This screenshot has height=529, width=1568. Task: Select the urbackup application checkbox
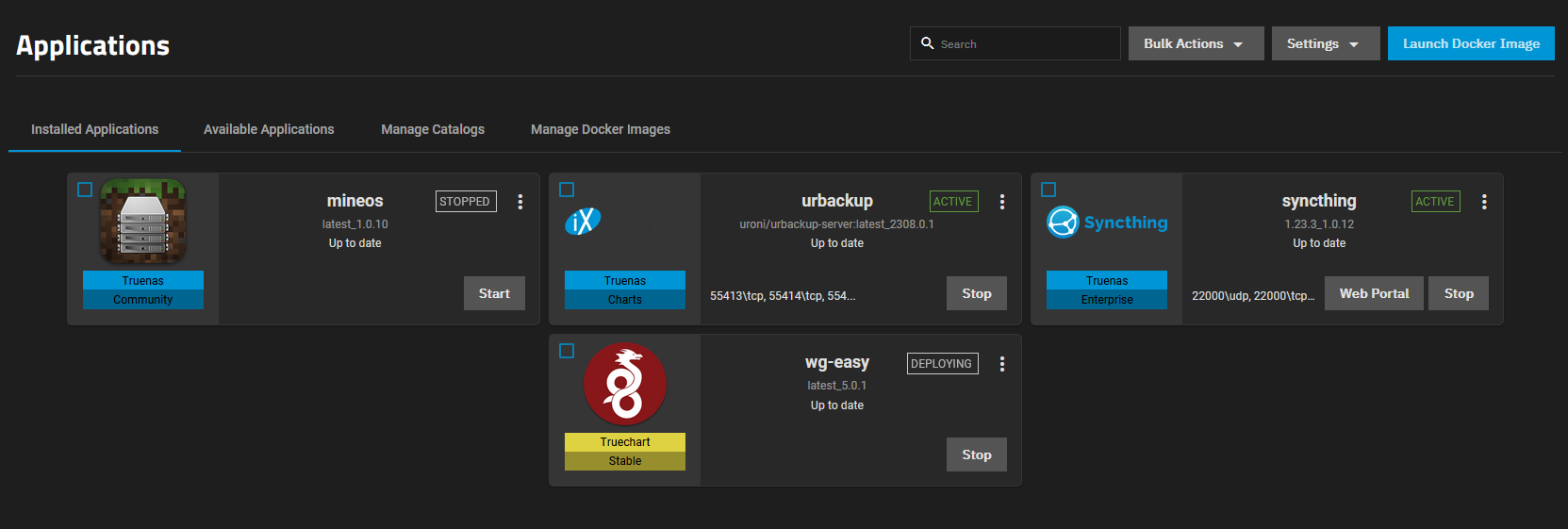click(x=567, y=190)
